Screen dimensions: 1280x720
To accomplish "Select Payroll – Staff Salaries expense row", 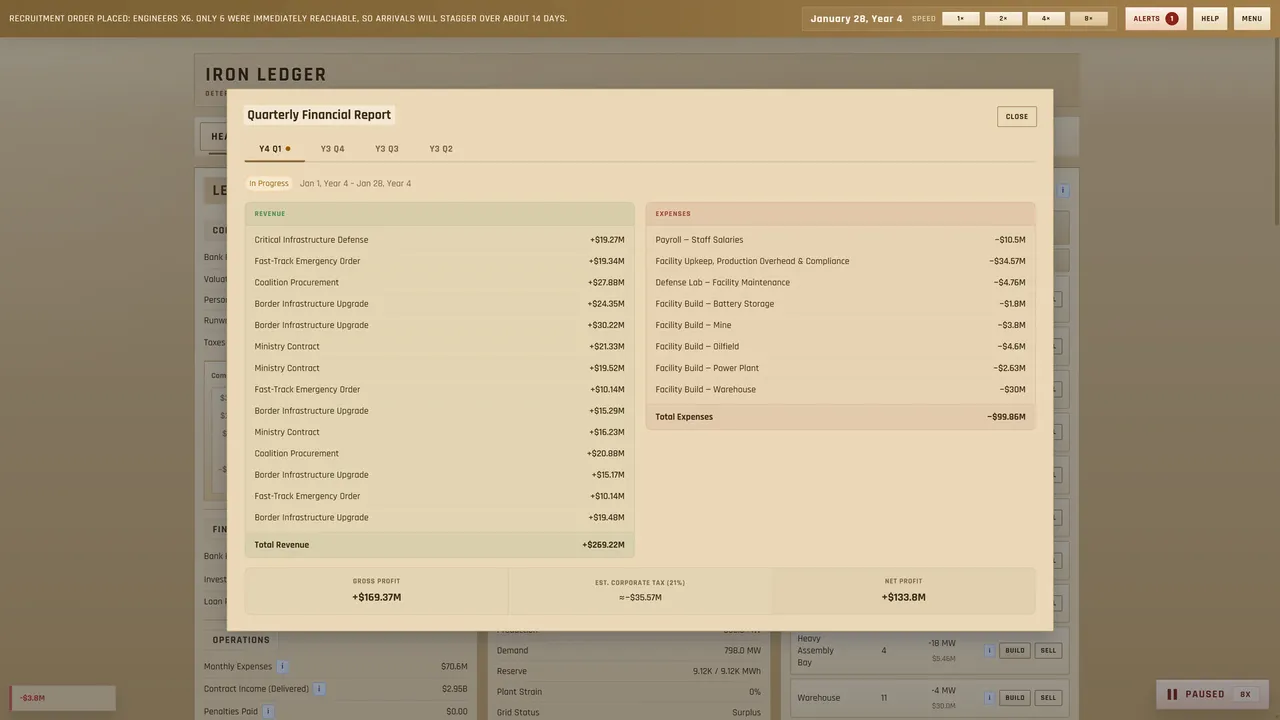I will tap(840, 240).
